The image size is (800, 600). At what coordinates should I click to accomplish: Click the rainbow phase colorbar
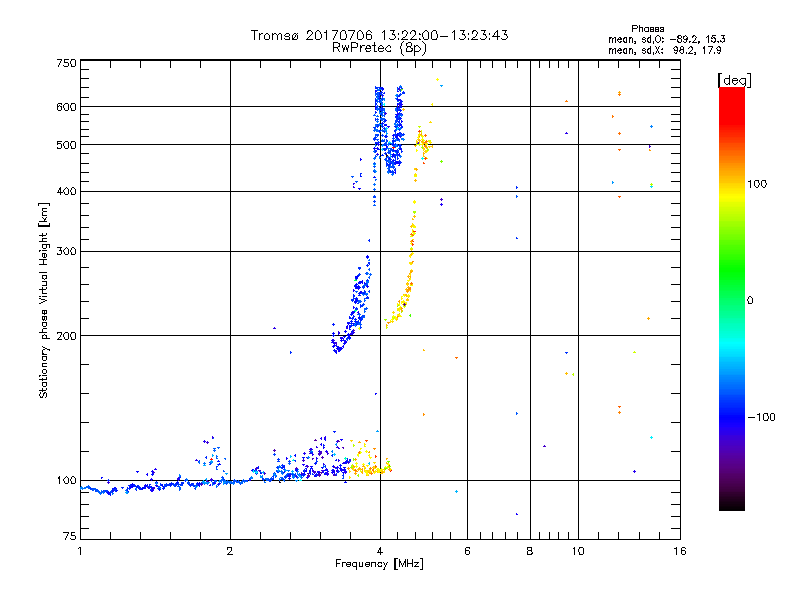[732, 298]
